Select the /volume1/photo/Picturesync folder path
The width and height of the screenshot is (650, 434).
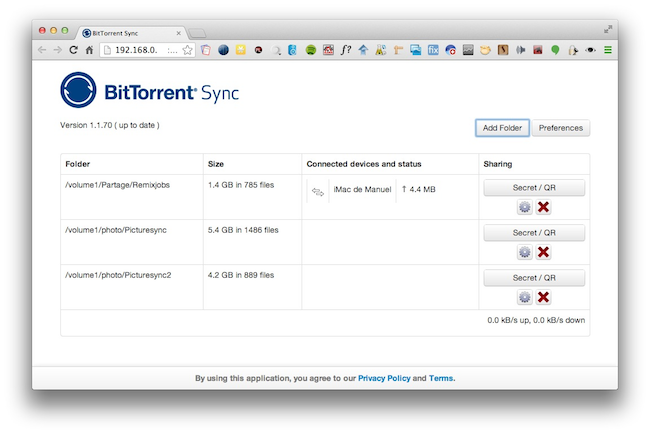point(116,230)
